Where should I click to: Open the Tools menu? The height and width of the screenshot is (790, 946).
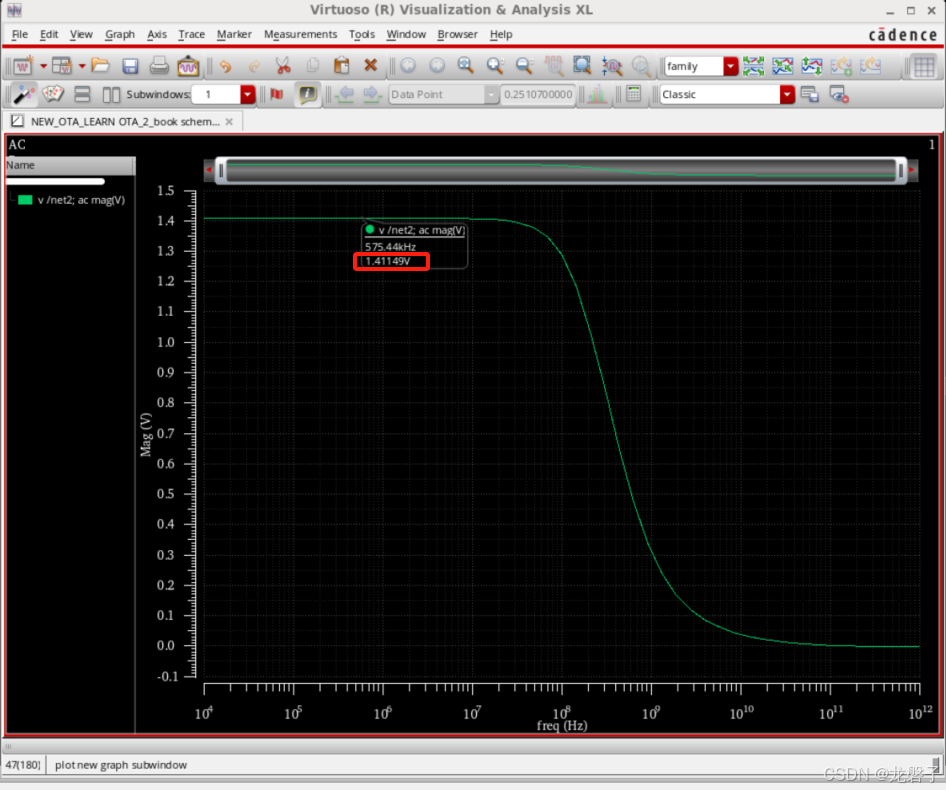tap(361, 34)
